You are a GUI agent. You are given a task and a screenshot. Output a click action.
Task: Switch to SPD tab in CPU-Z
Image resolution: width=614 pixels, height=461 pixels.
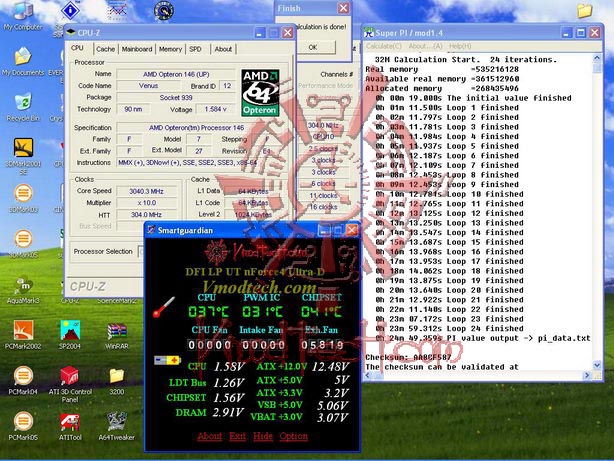pos(195,49)
